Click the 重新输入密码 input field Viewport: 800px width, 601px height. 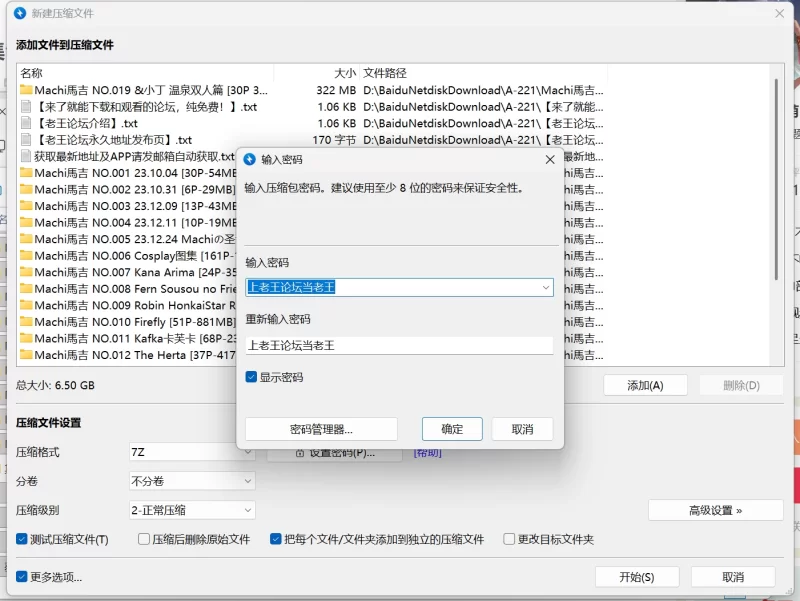pyautogui.click(x=399, y=345)
